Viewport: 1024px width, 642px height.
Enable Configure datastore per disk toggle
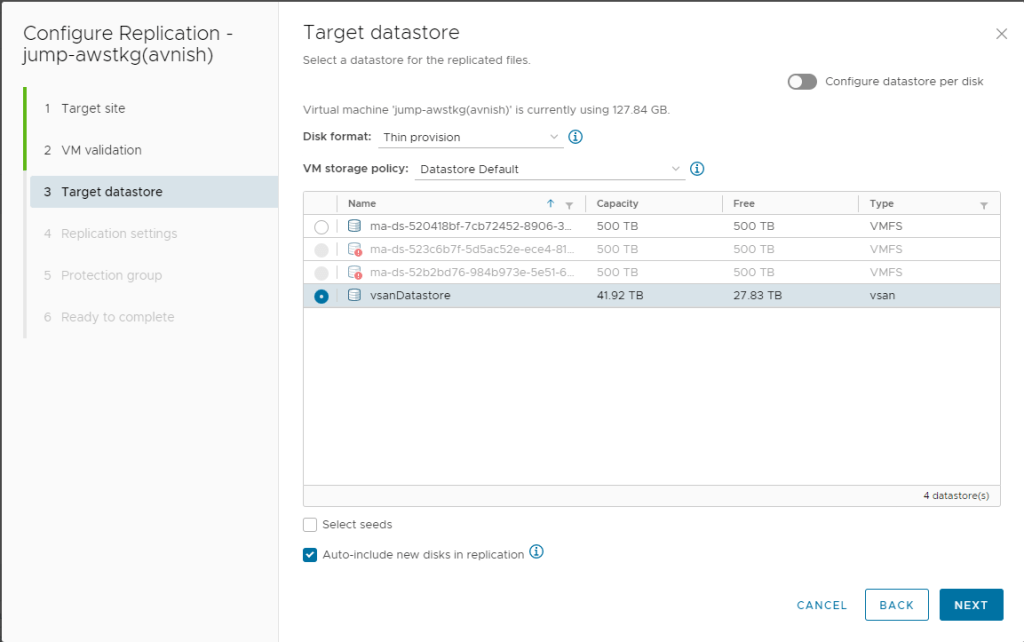coord(802,82)
